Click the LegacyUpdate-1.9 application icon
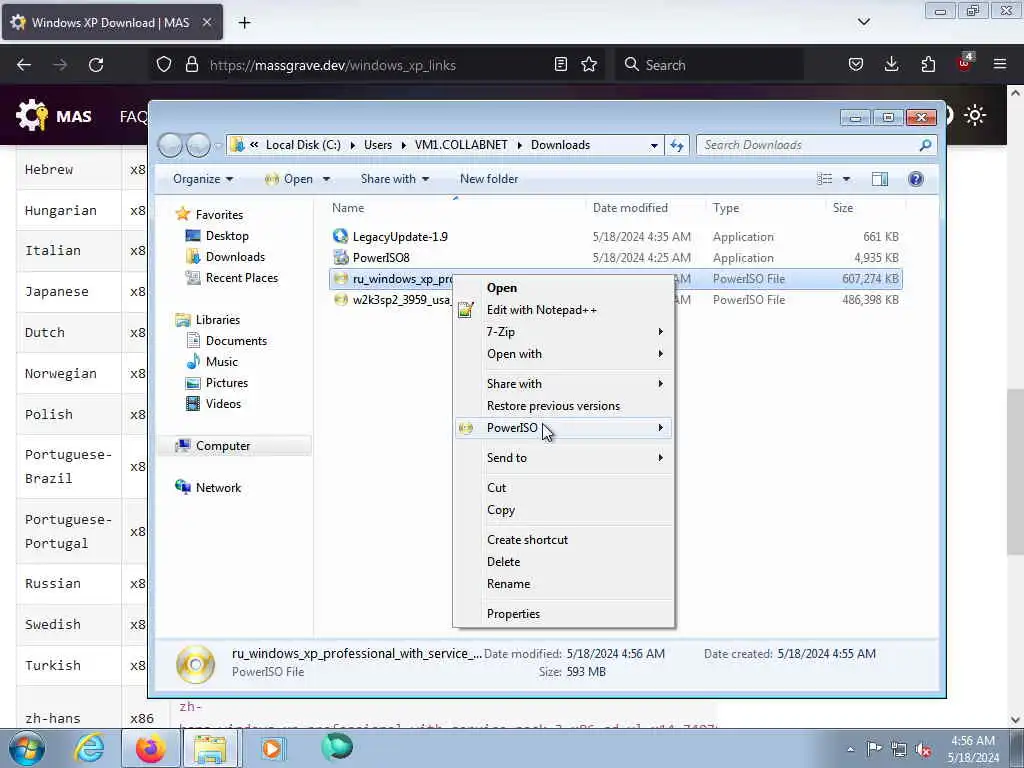 click(x=340, y=236)
